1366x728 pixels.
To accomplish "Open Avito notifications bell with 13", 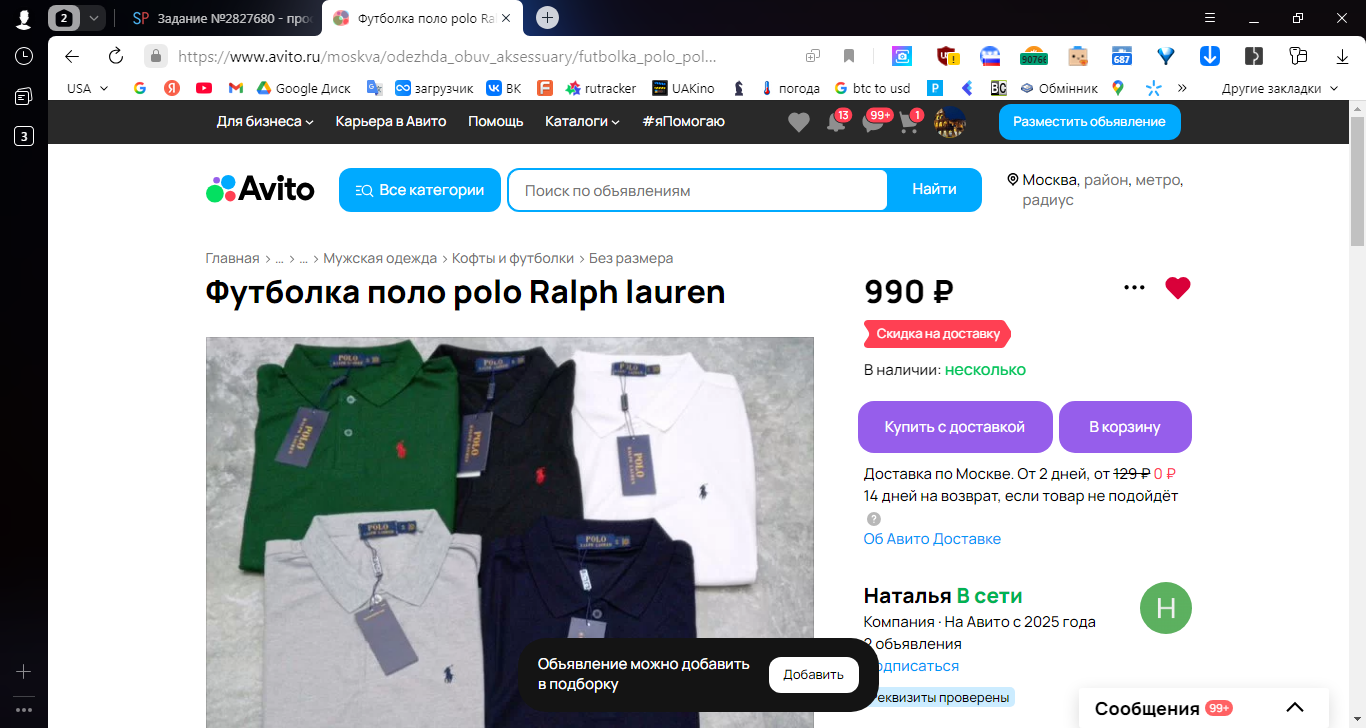I will click(x=837, y=121).
